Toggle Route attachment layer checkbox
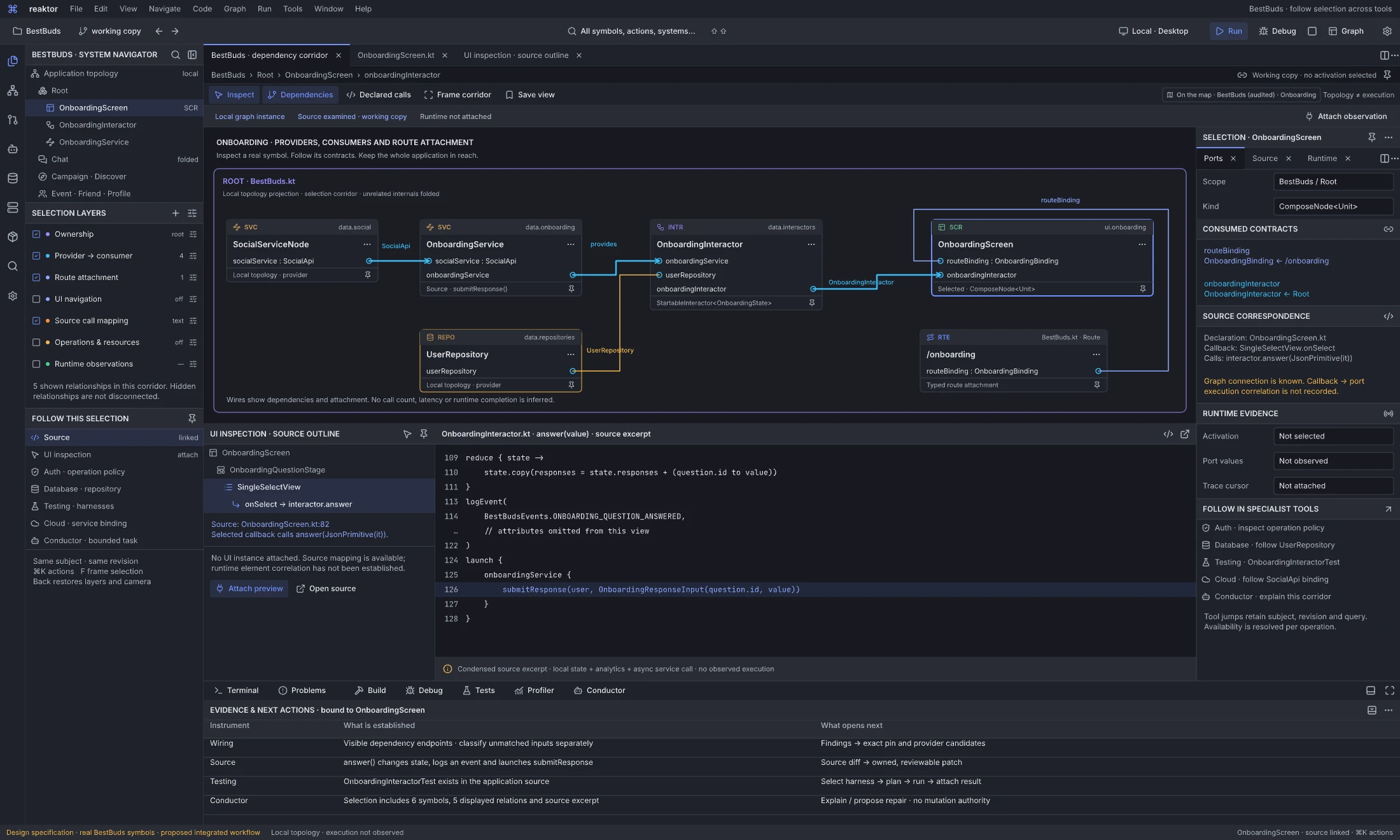 click(36, 277)
